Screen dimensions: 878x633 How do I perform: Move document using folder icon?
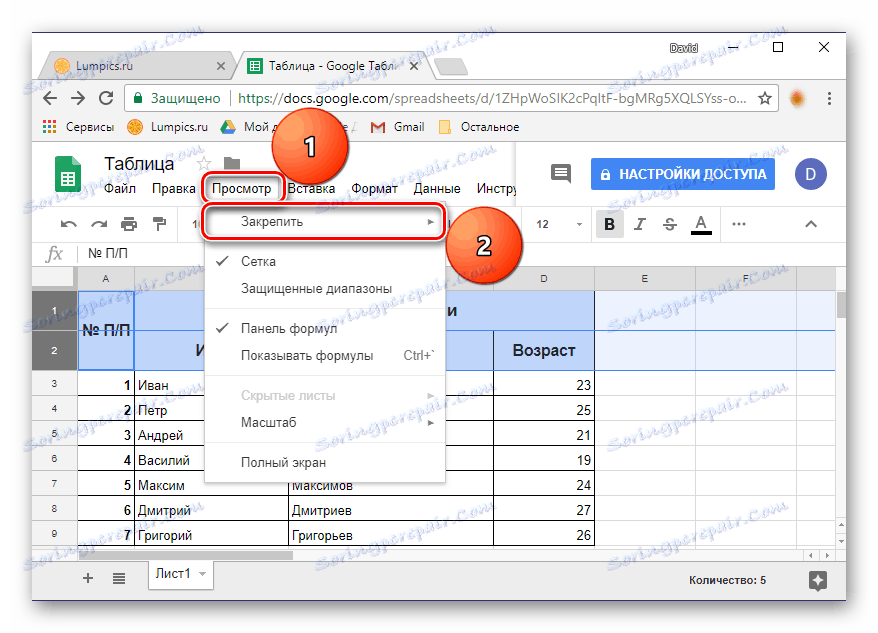[232, 164]
